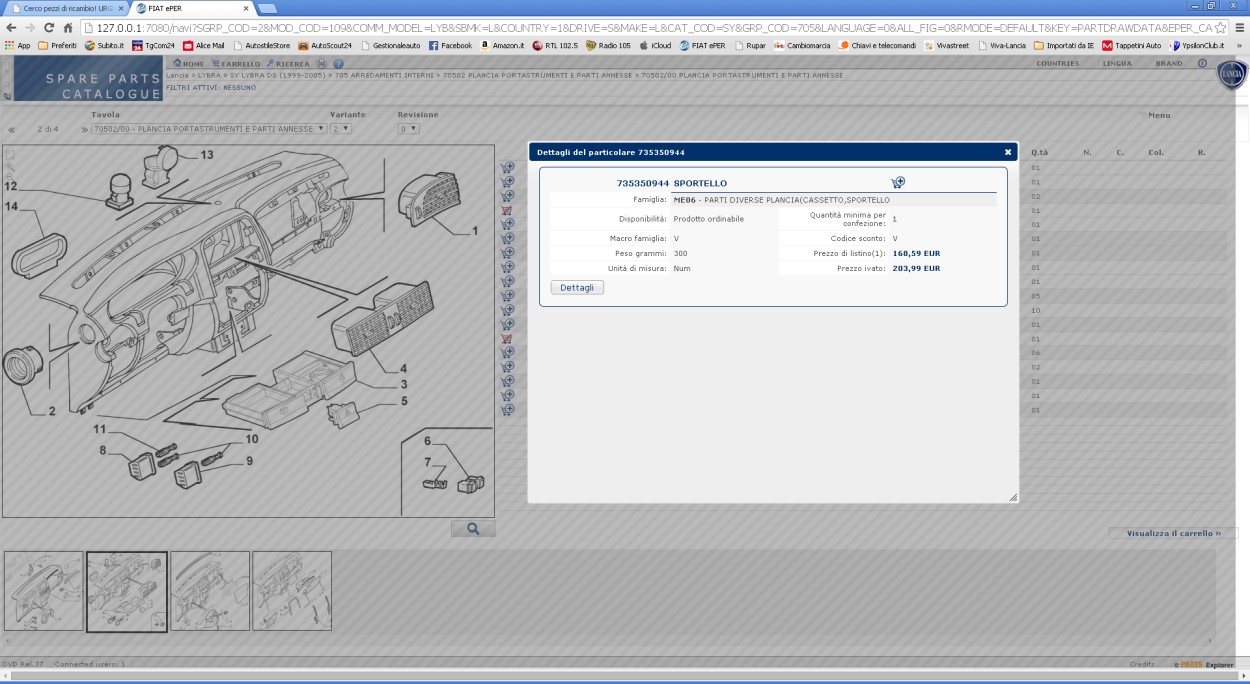The width and height of the screenshot is (1250, 684).
Task: Bookmark this page with the star icon
Action: coord(1220,28)
